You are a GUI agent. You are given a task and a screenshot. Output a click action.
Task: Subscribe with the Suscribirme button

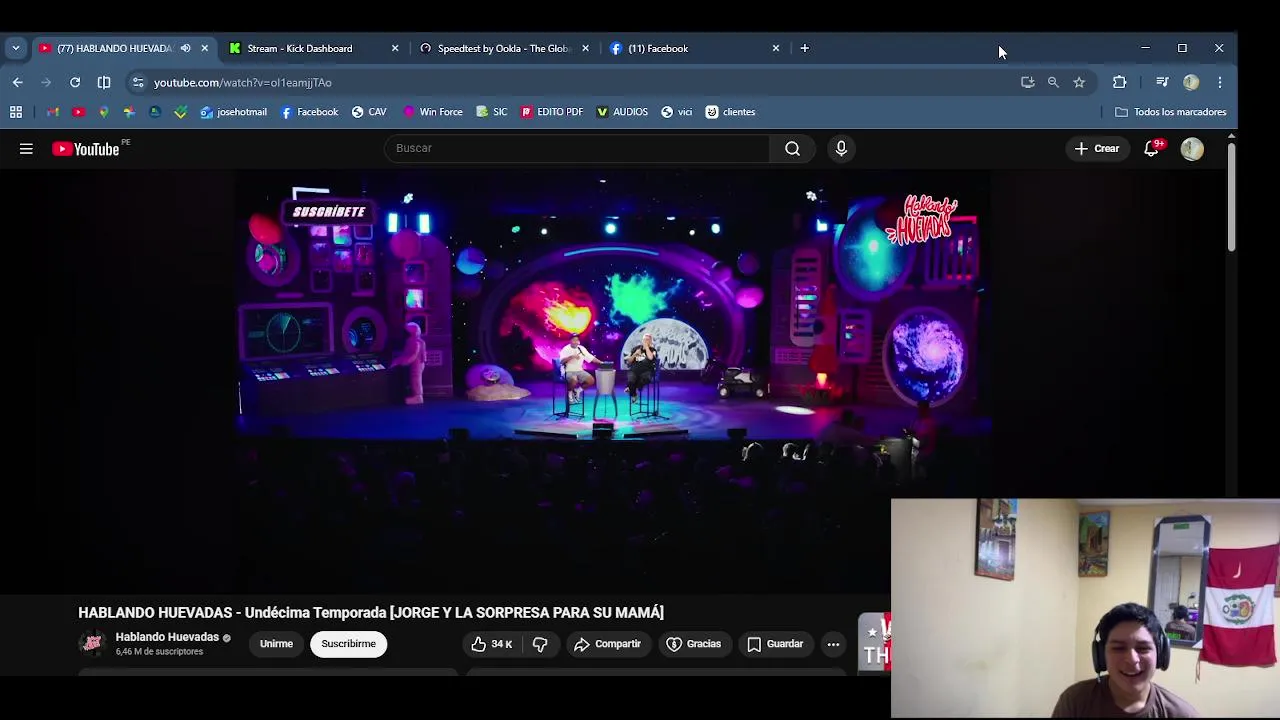[348, 644]
